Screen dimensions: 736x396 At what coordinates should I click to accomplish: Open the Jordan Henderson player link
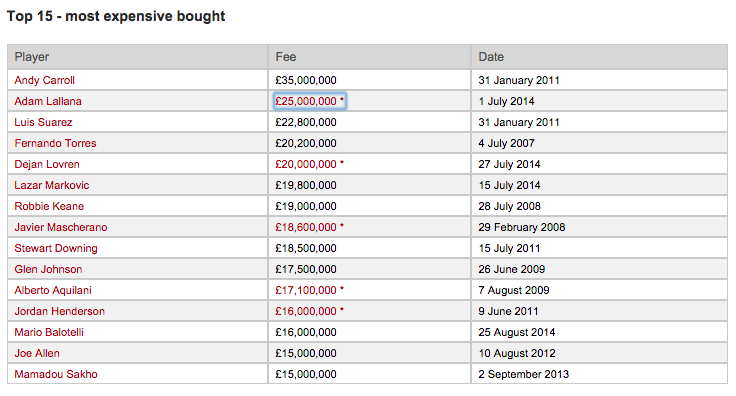coord(60,312)
